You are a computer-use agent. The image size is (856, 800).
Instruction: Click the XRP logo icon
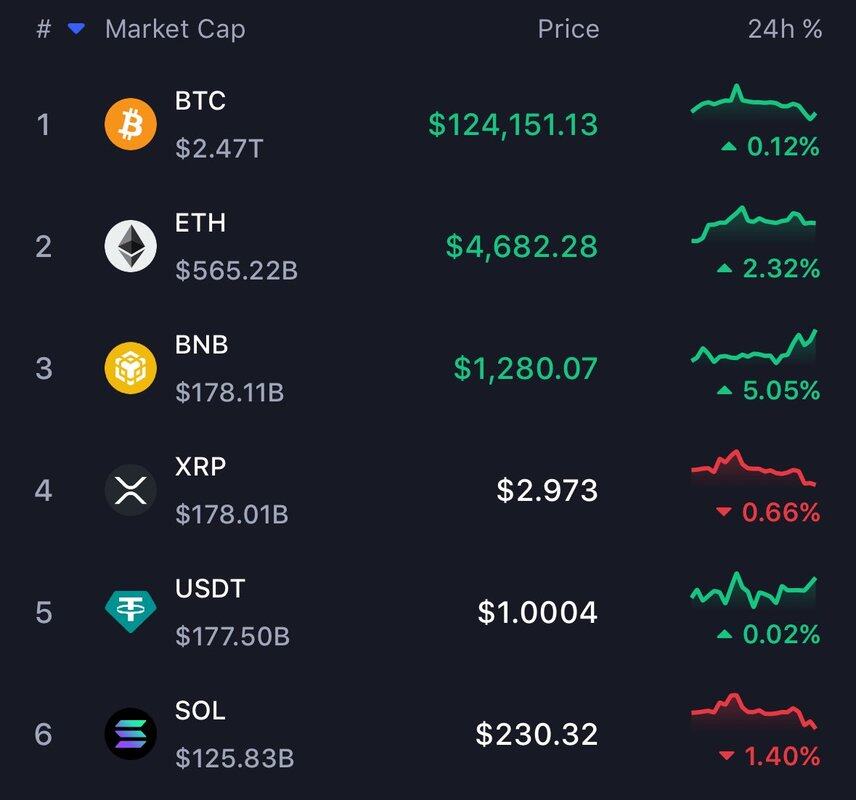(131, 490)
